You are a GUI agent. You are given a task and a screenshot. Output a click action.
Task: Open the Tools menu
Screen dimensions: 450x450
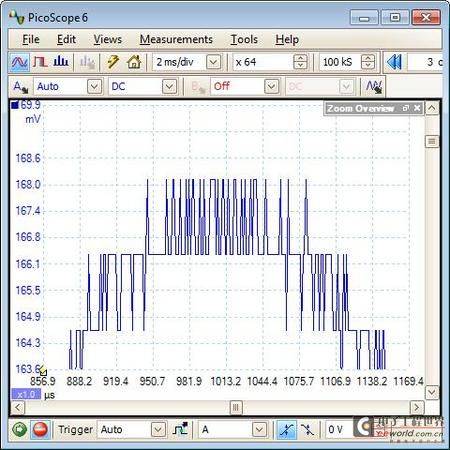point(244,39)
